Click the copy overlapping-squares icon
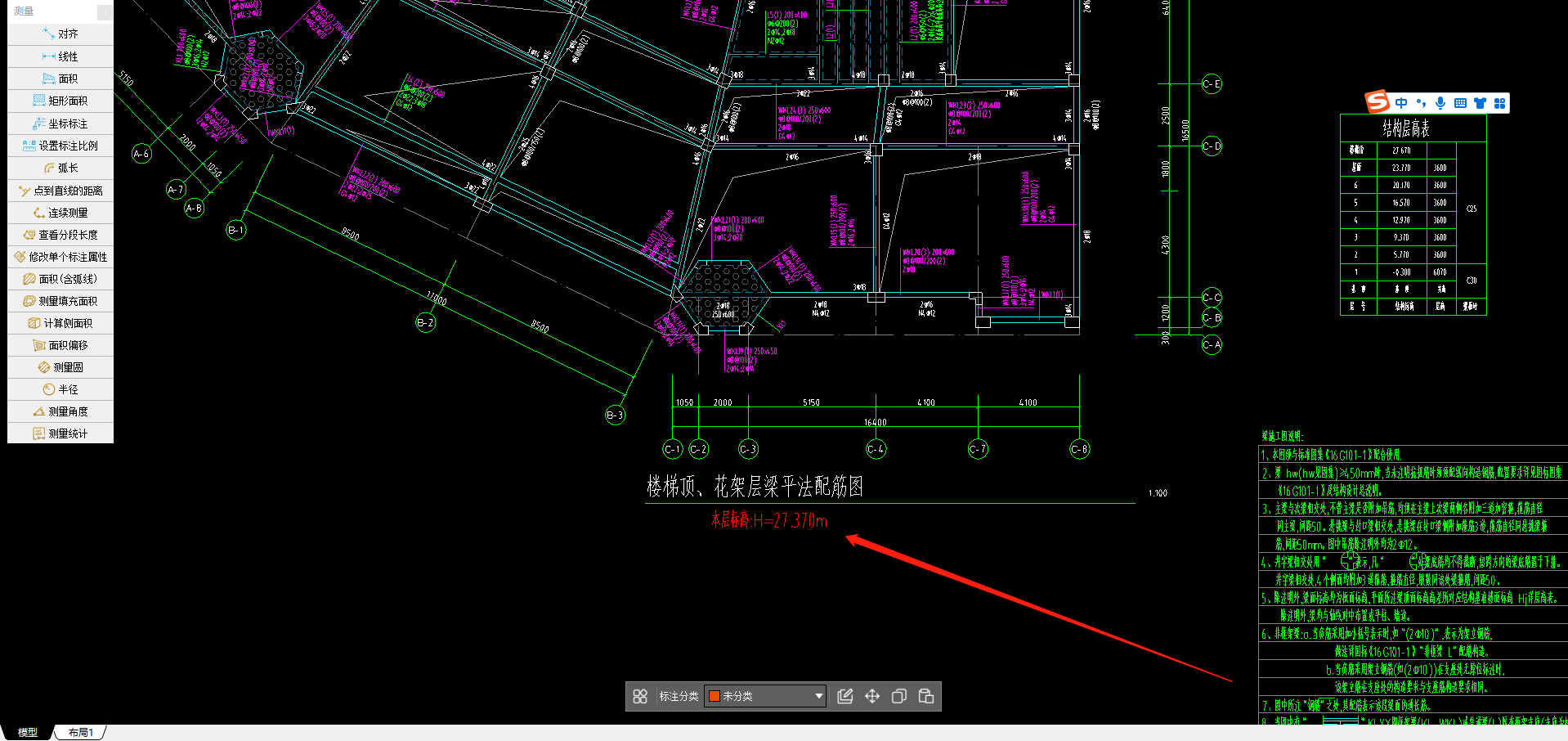This screenshot has height=741, width=1568. pos(899,696)
